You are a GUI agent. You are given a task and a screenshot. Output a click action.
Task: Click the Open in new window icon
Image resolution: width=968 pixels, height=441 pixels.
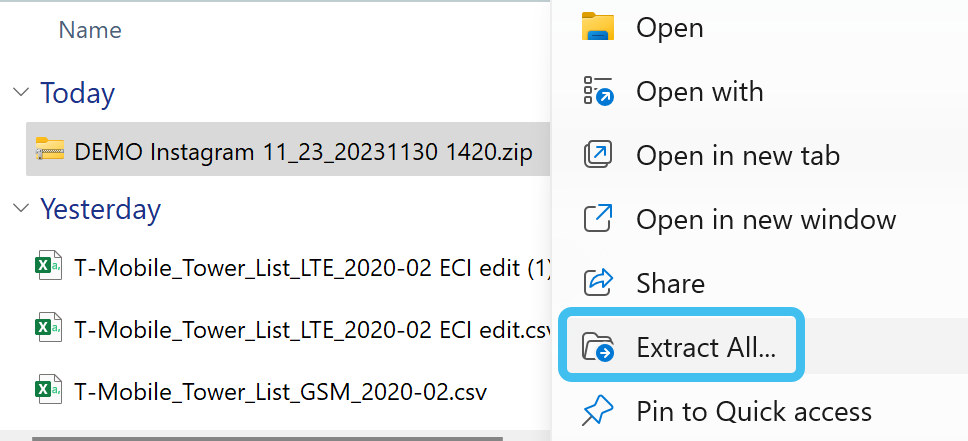click(598, 219)
